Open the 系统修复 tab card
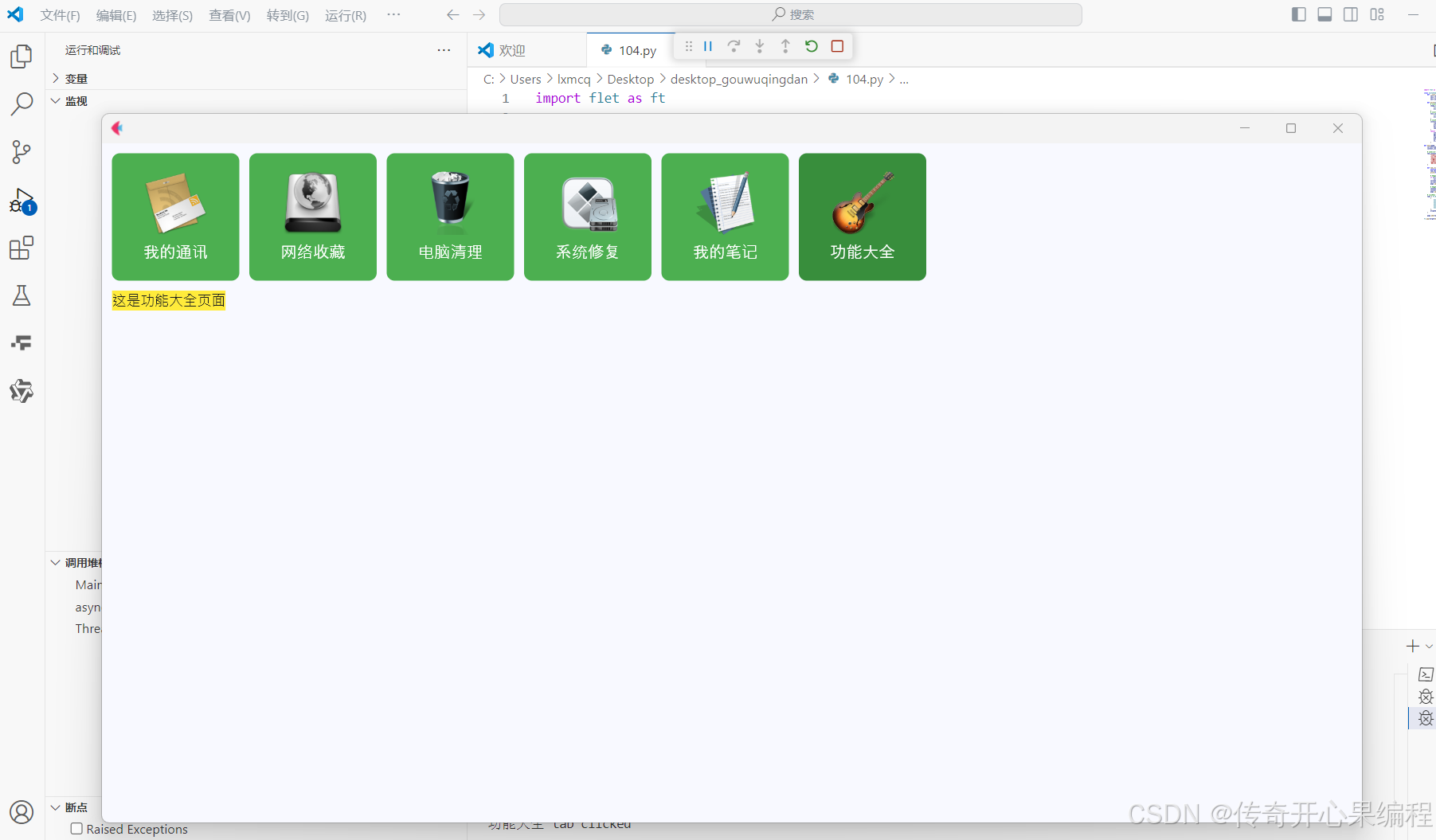The height and width of the screenshot is (840, 1436). tap(588, 217)
